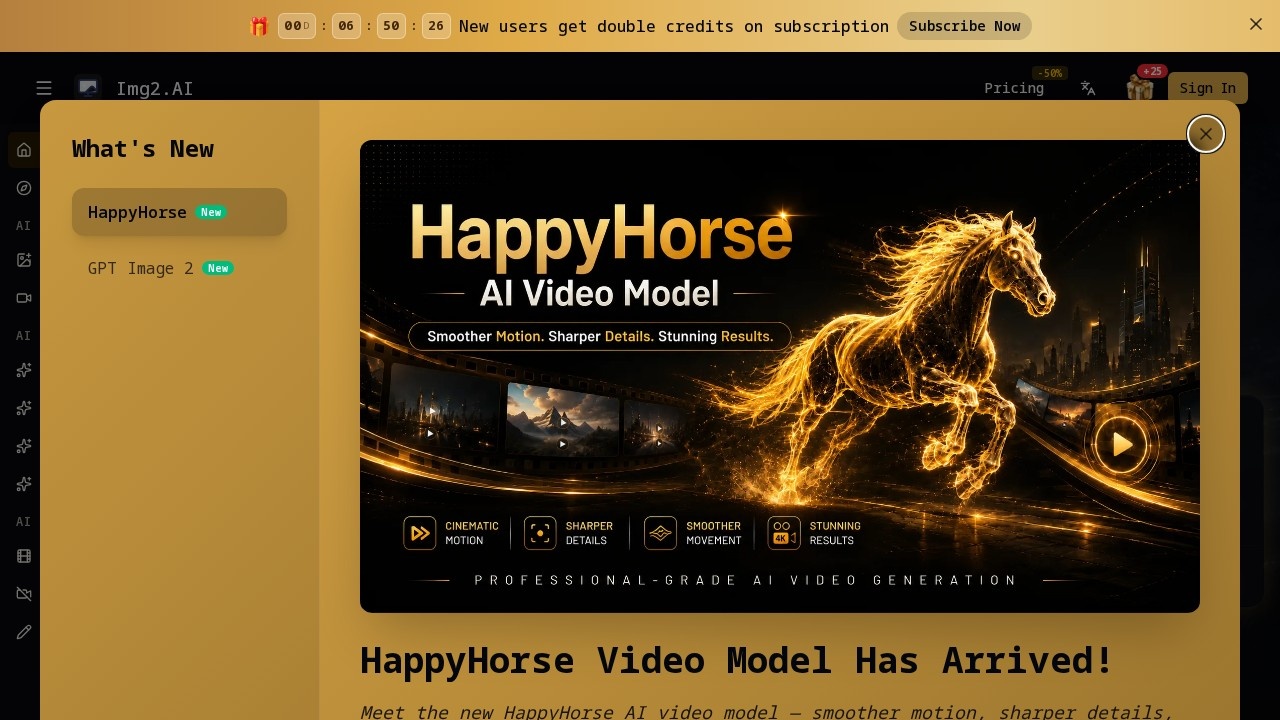
Task: Close the What's New dialog
Action: [x=1206, y=134]
